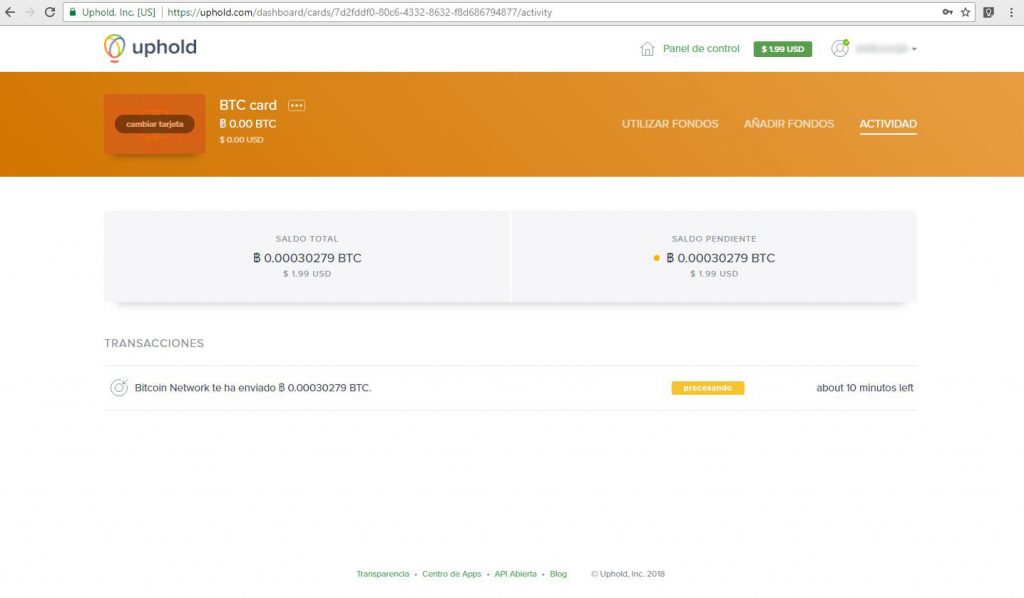Image resolution: width=1024 pixels, height=598 pixels.
Task: Click the orange BTC card thumbnail
Action: pyautogui.click(x=155, y=124)
